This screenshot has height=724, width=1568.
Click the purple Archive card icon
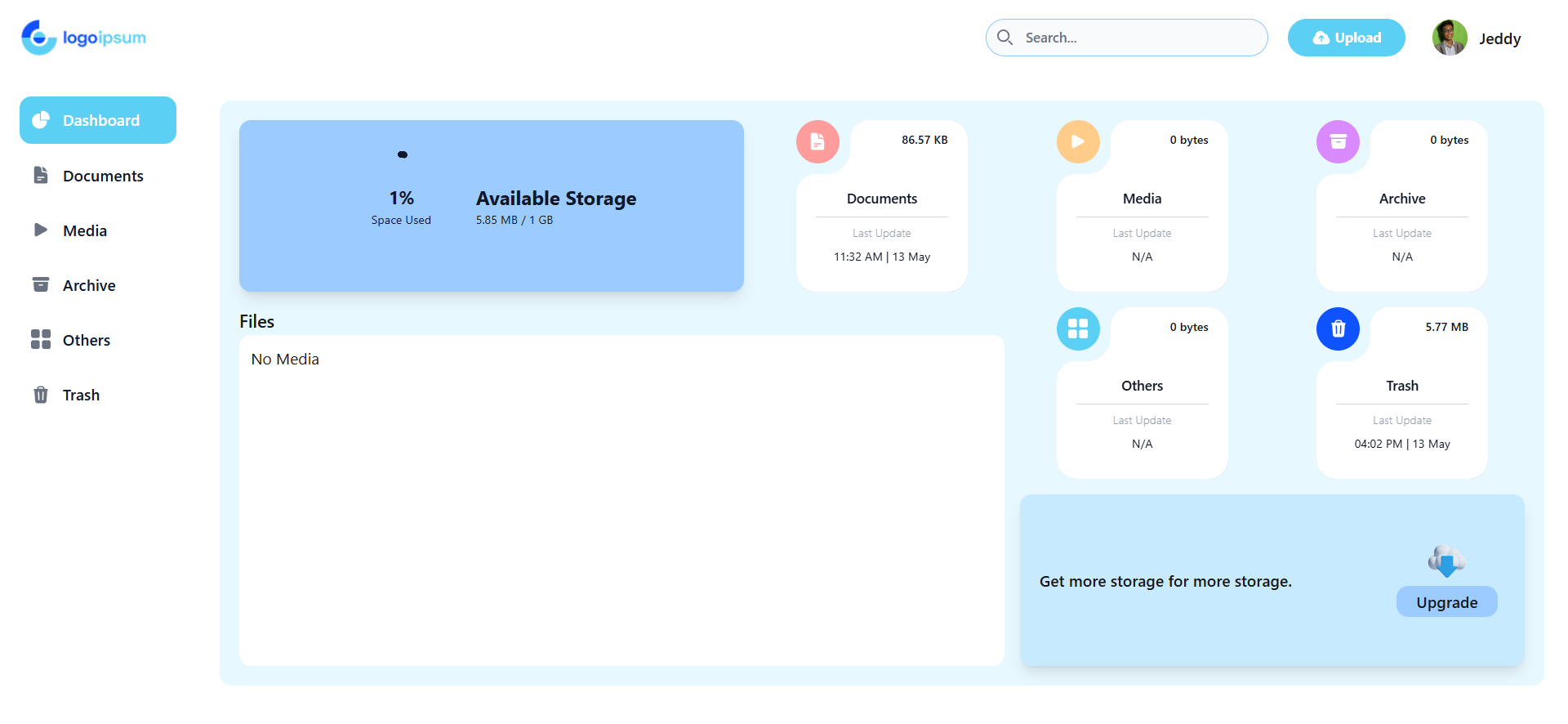pyautogui.click(x=1338, y=141)
